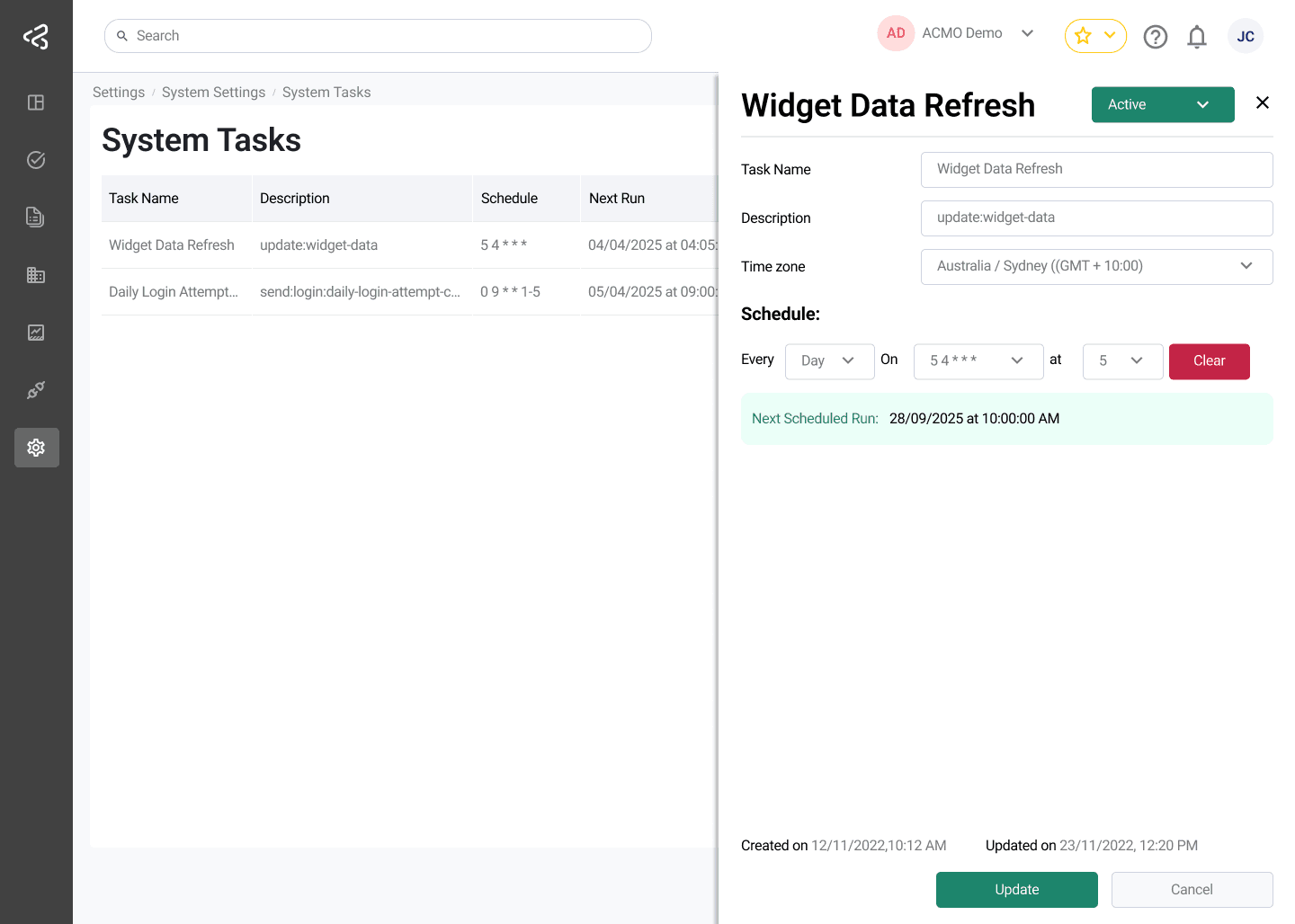Change the Active status of Widget Data Refresh
This screenshot has width=1295, height=924.
click(x=1163, y=104)
